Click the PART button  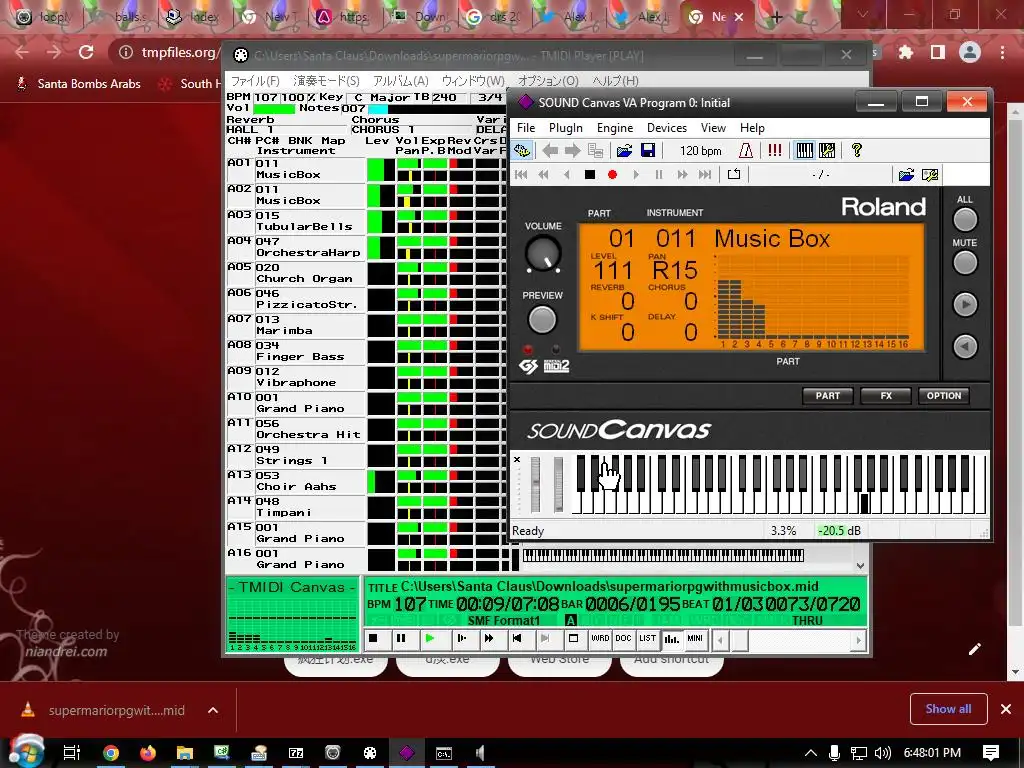(827, 396)
